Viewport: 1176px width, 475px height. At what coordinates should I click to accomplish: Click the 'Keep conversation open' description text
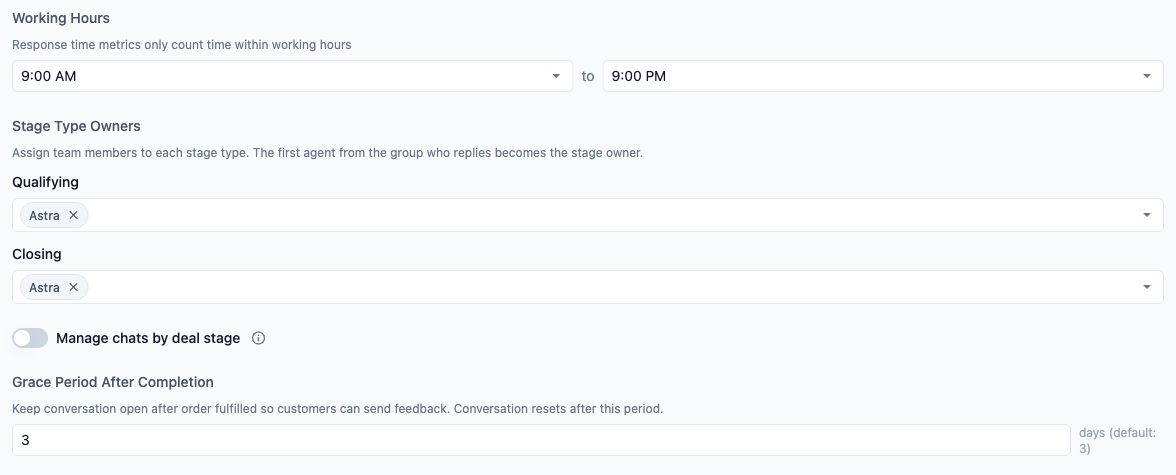click(338, 410)
